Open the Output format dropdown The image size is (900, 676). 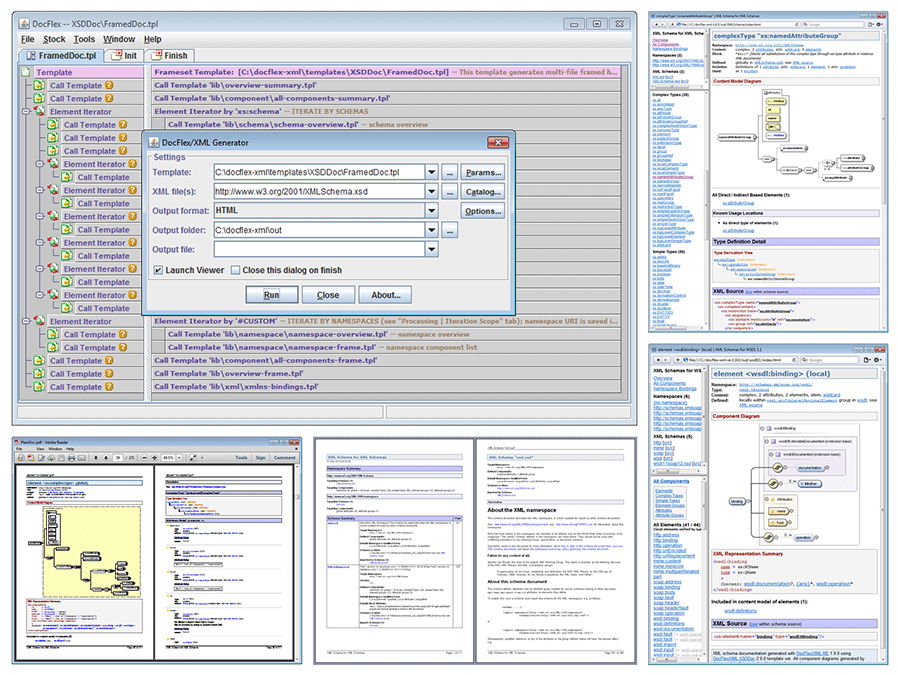coord(431,211)
